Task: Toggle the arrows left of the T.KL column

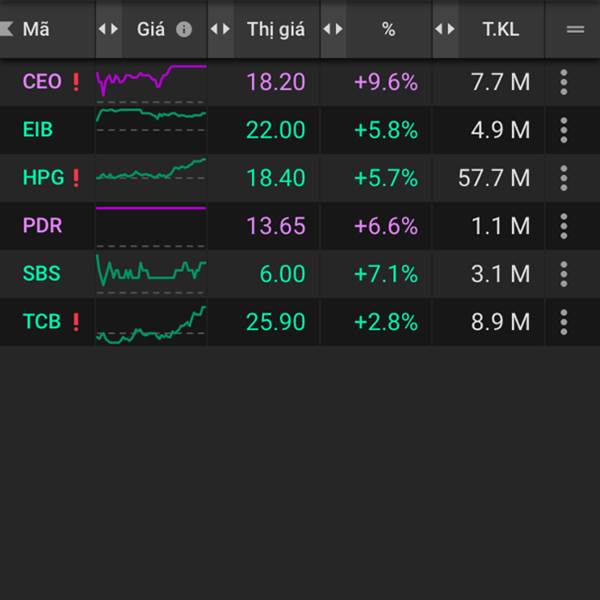Action: (445, 29)
